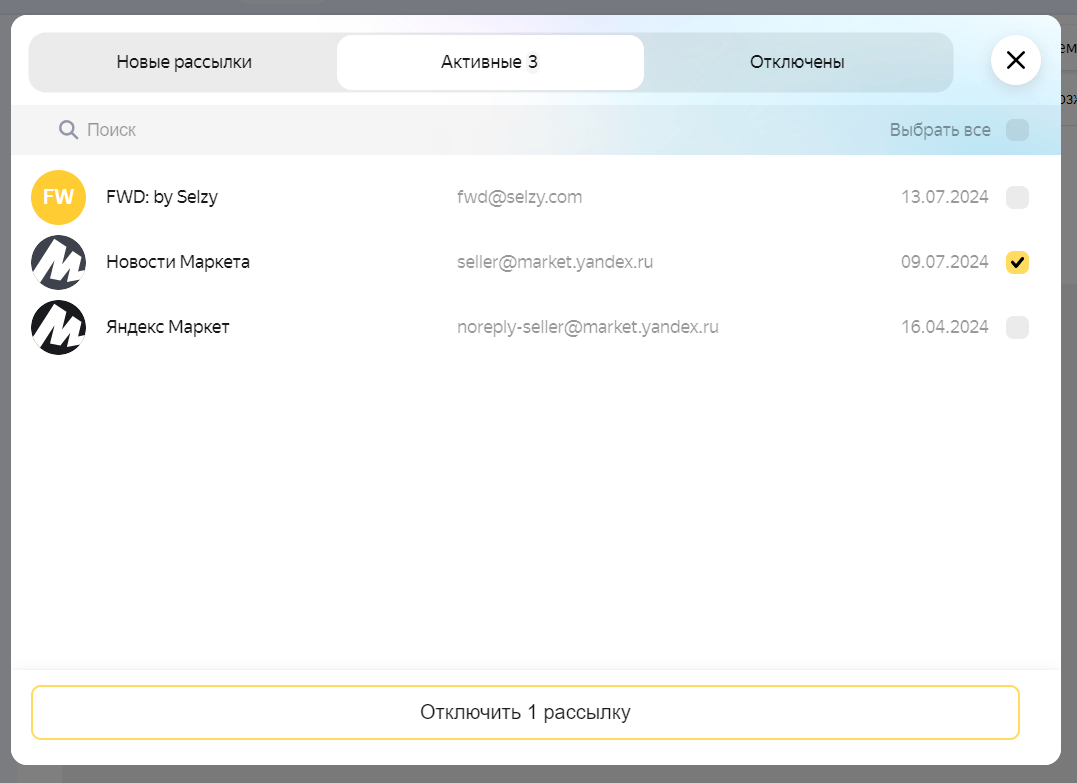Click the date 16.04.2024
This screenshot has width=1077, height=783.
(944, 327)
